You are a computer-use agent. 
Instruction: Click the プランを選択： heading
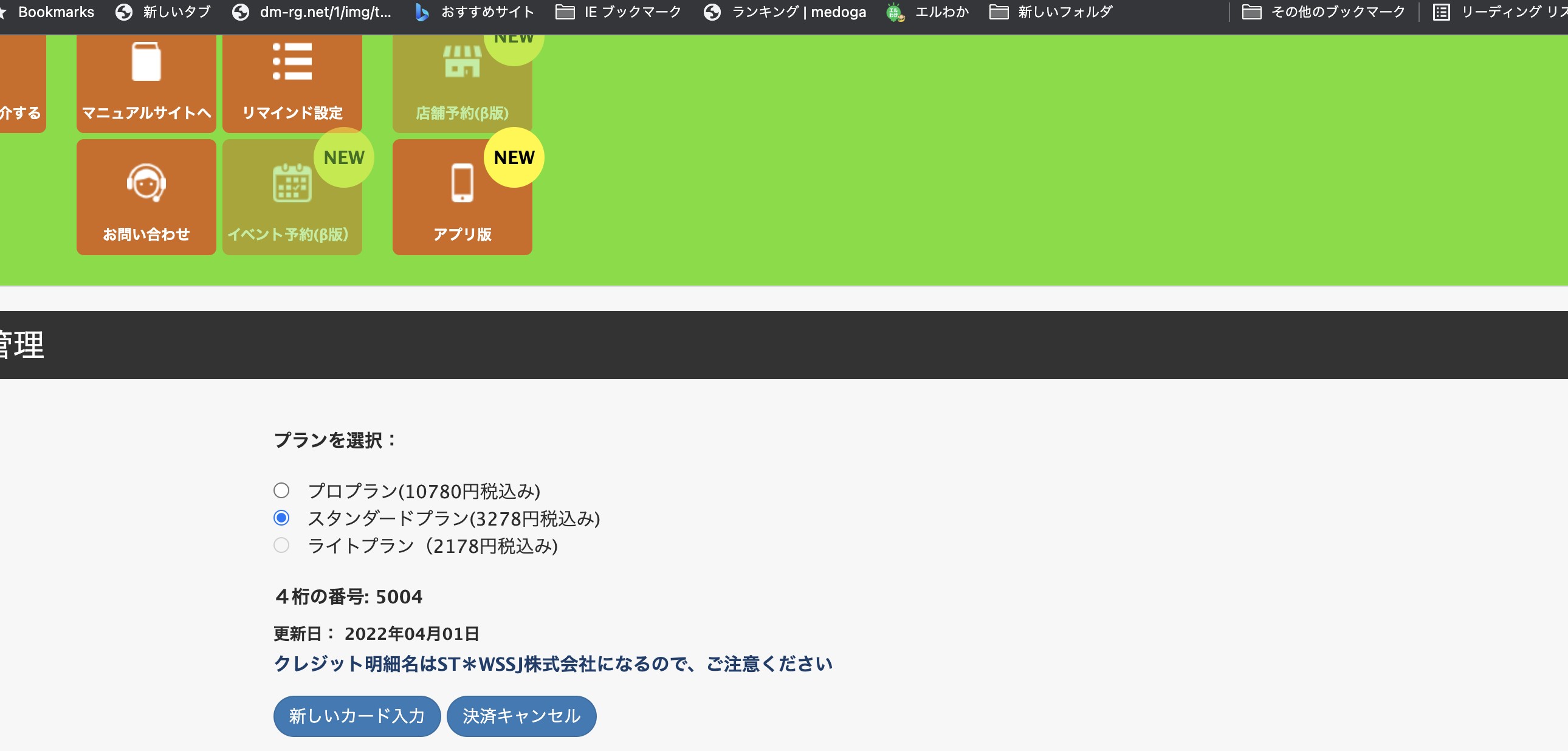(x=335, y=441)
